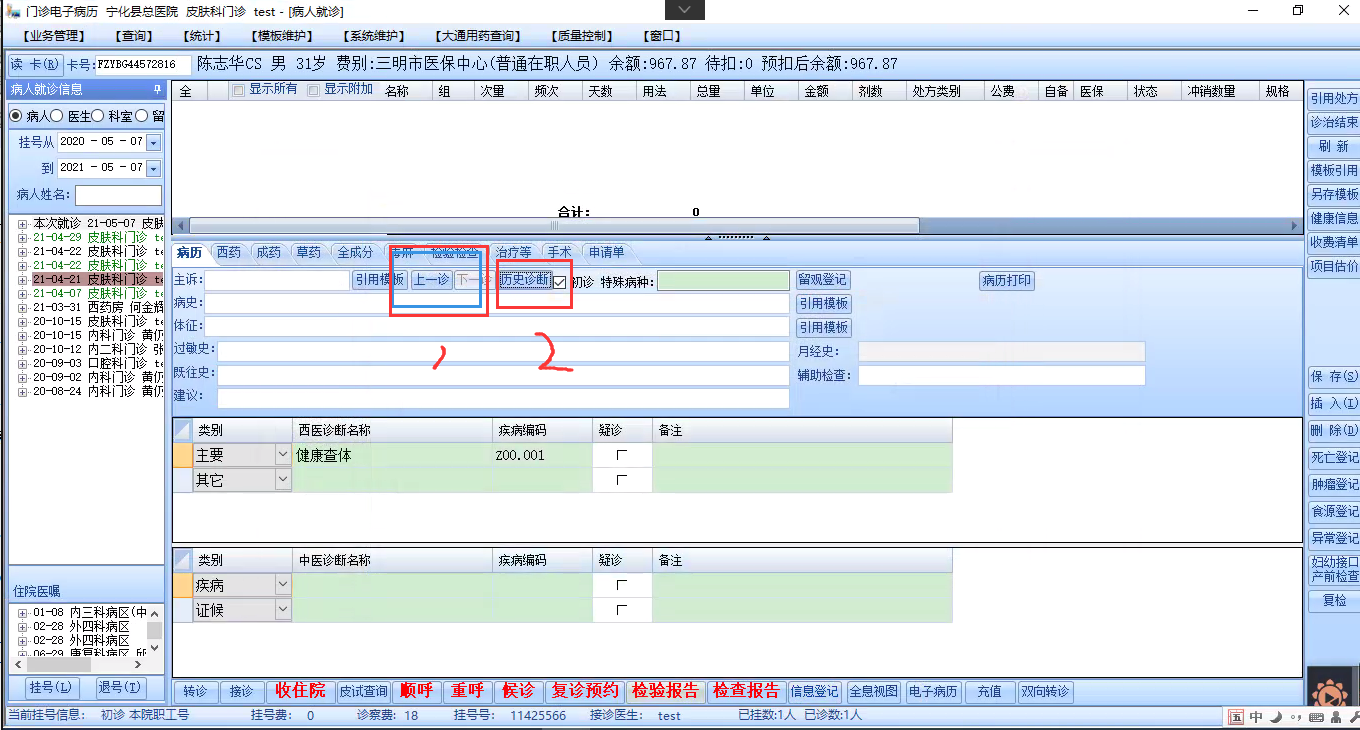Click the 电子病历 button
The height and width of the screenshot is (730, 1360).
click(x=931, y=691)
